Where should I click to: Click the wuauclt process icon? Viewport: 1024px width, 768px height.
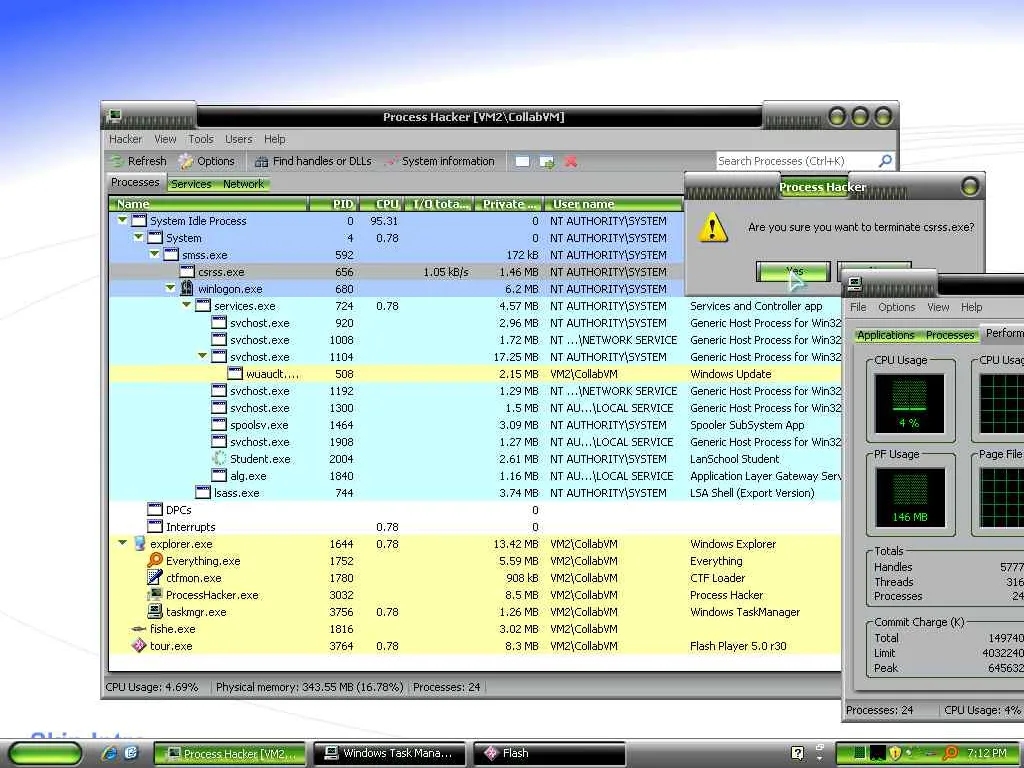tap(235, 373)
